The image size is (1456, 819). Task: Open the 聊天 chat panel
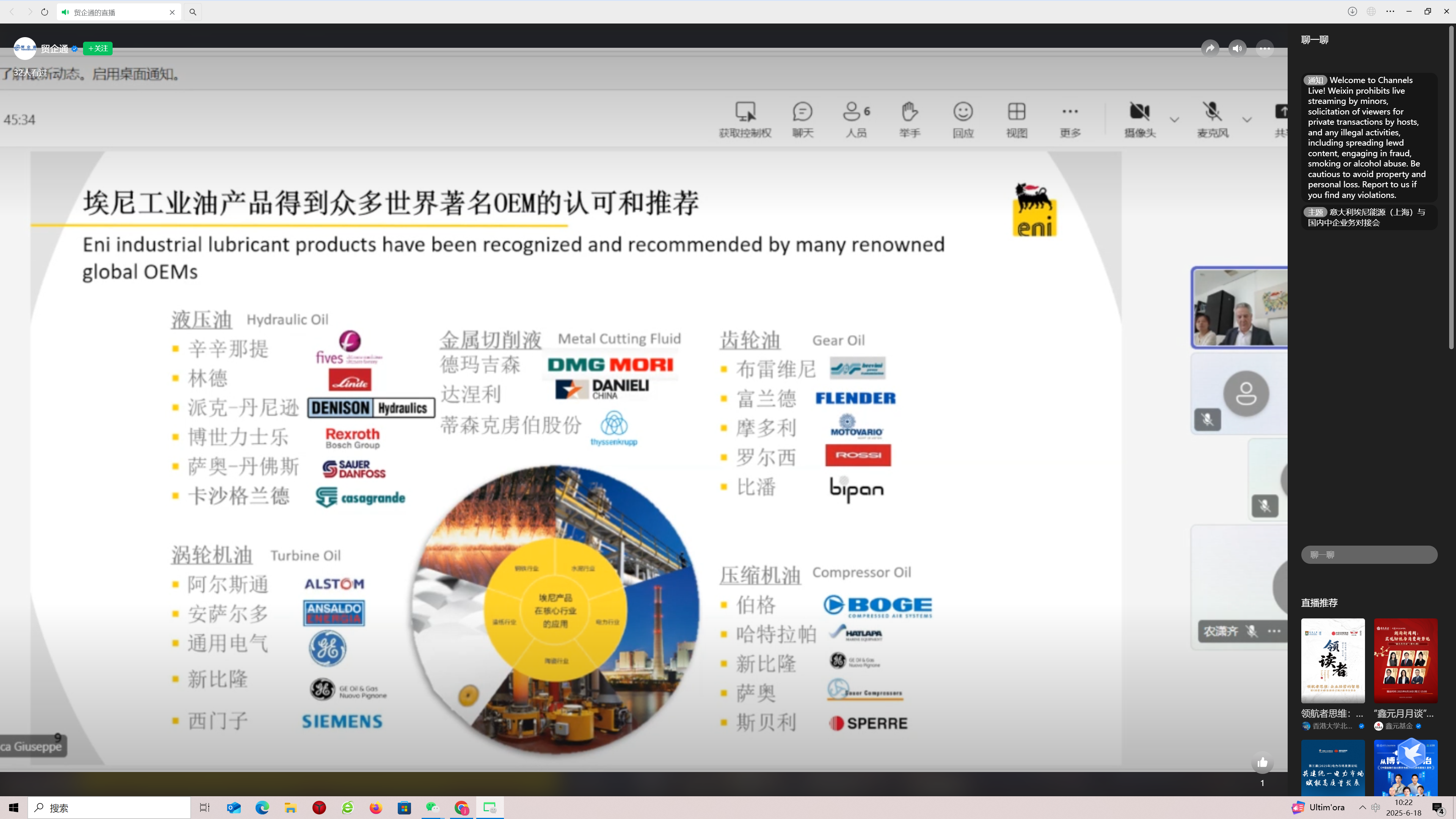click(x=803, y=119)
